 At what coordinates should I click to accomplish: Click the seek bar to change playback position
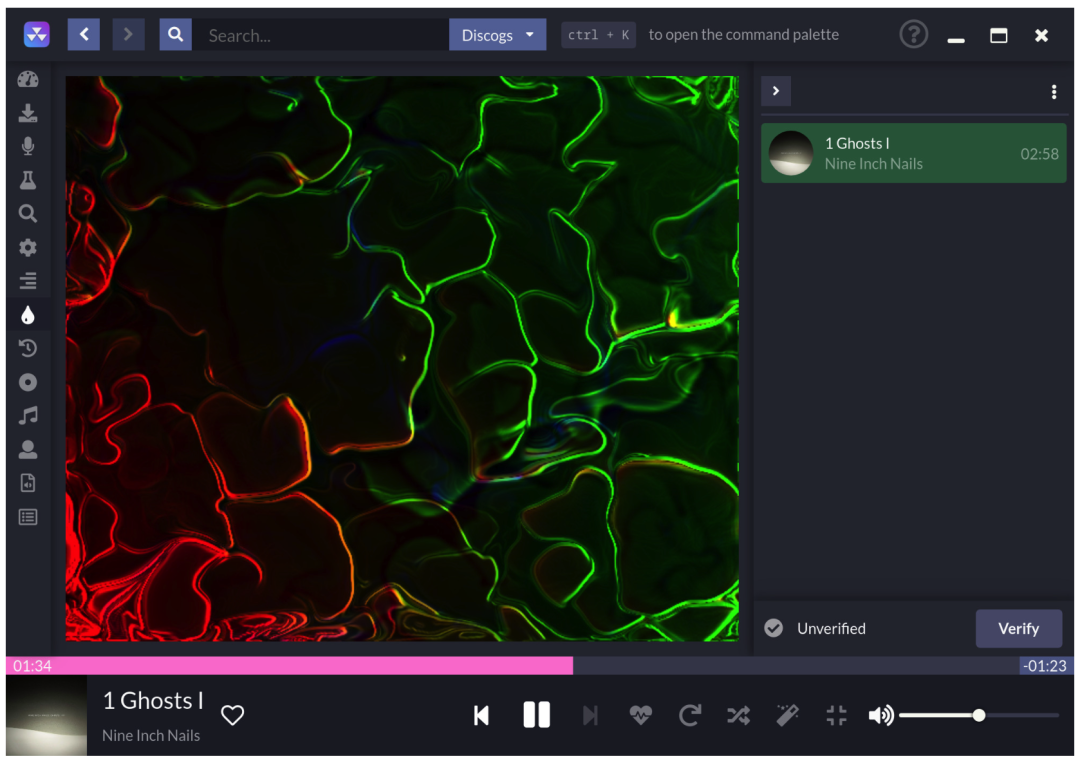540,665
